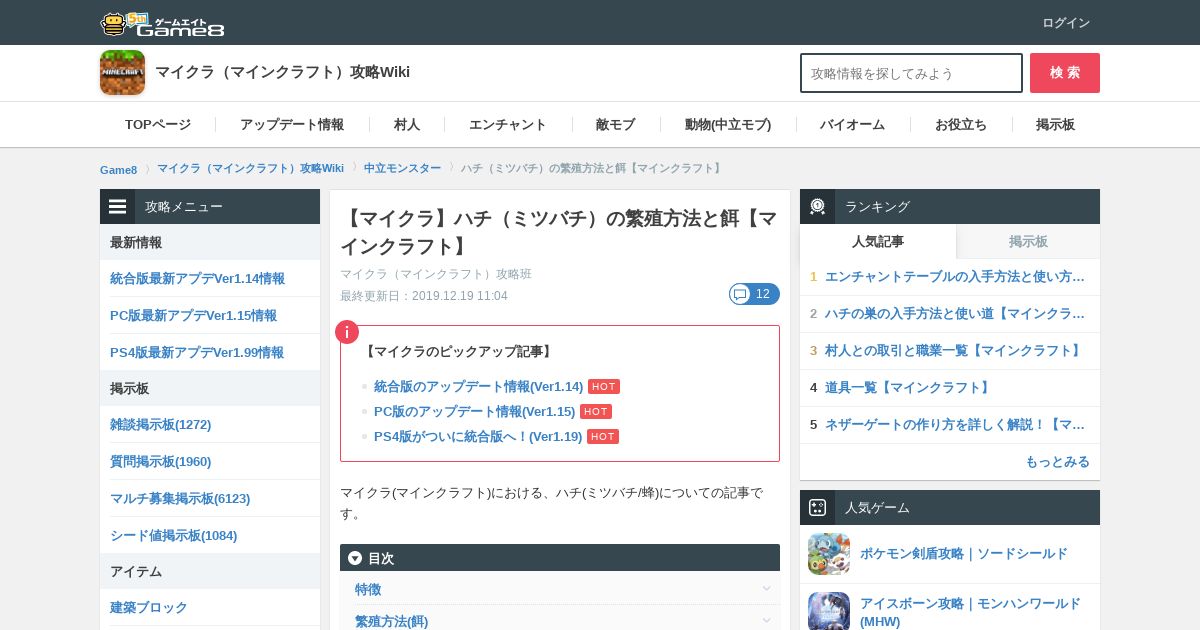Open 建築ブロック sidebar link
This screenshot has width=1200, height=630.
(x=149, y=608)
